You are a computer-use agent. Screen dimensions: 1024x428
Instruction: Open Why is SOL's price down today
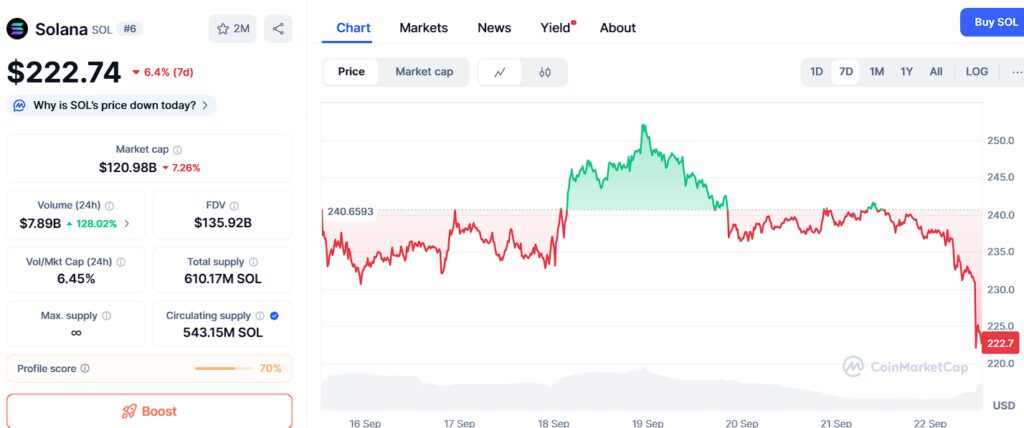112,105
